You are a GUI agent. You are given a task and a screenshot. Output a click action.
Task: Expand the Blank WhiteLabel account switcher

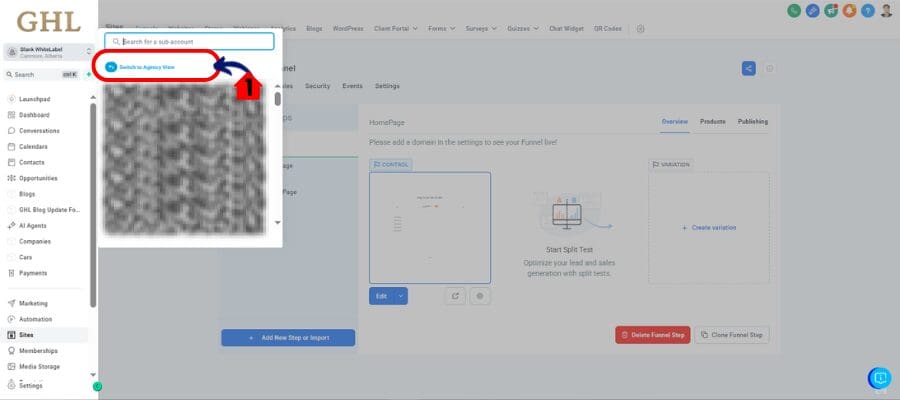(x=87, y=51)
